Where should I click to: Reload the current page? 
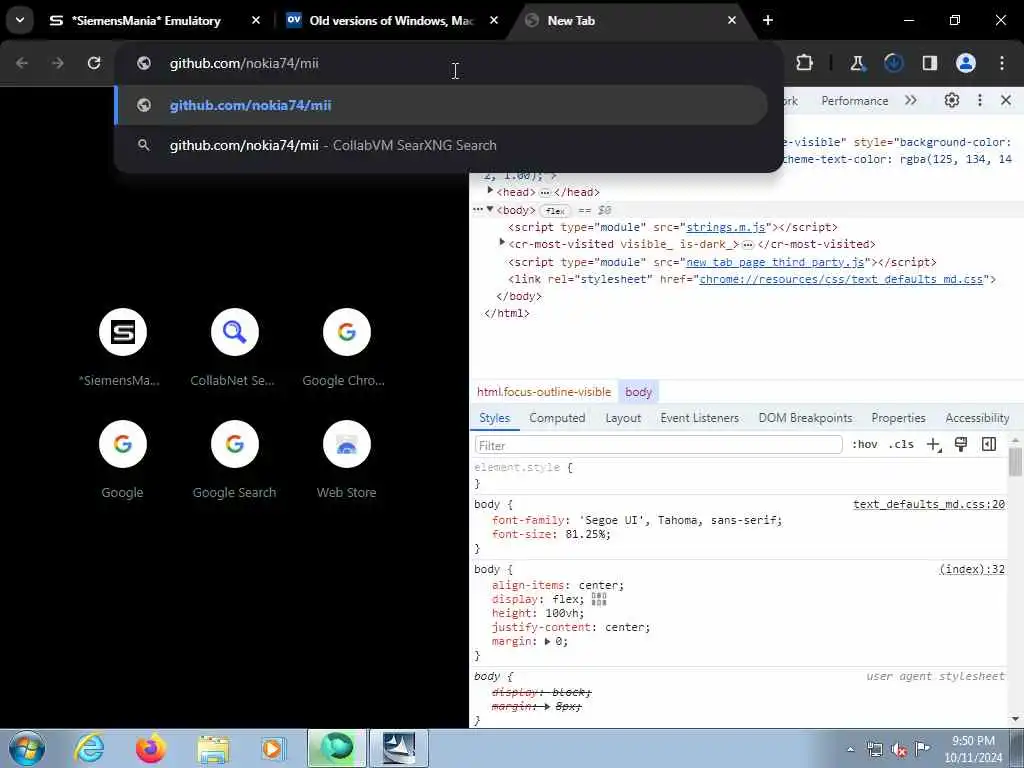(94, 63)
